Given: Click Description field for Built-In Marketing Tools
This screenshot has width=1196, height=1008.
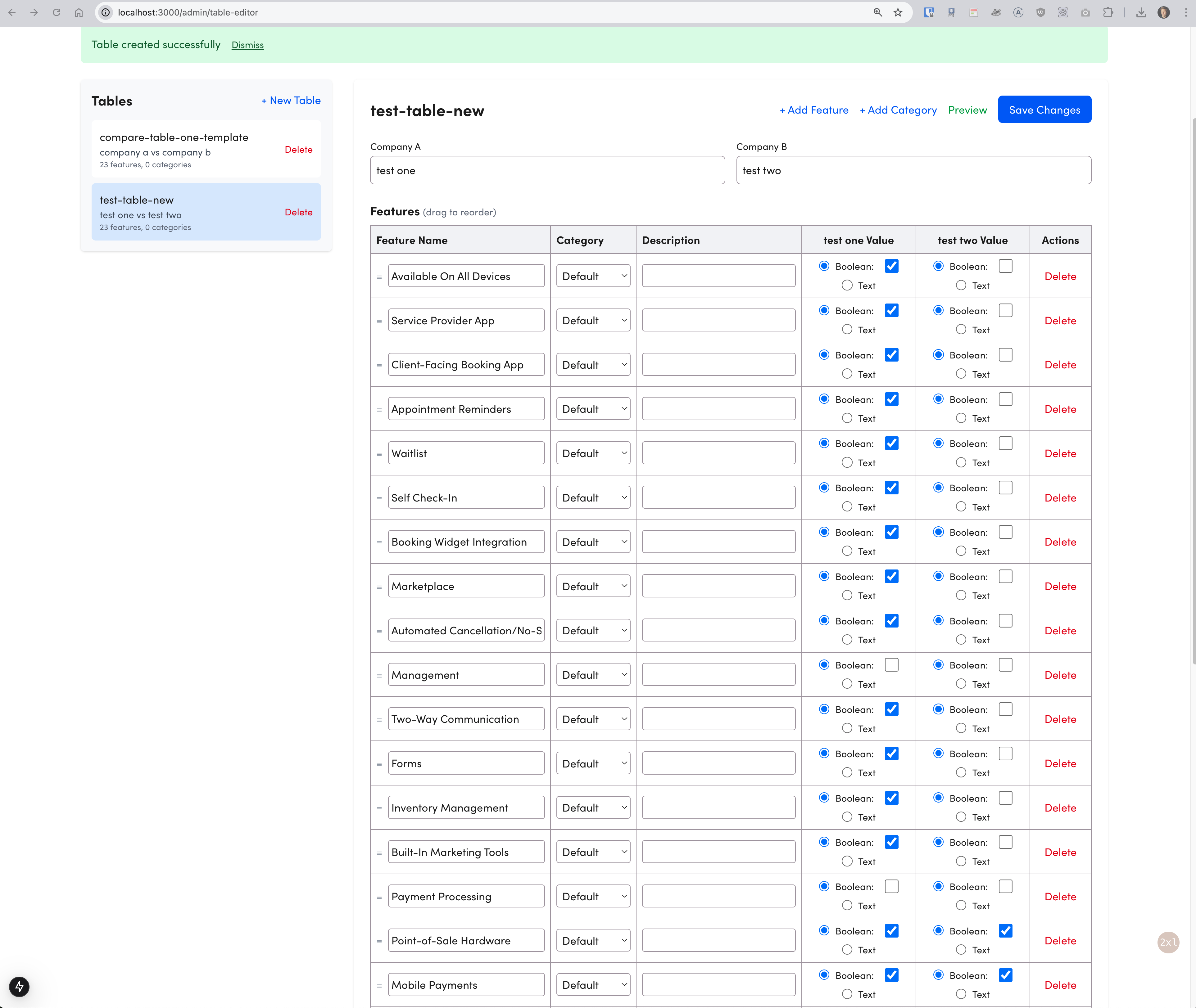Looking at the screenshot, I should (719, 851).
